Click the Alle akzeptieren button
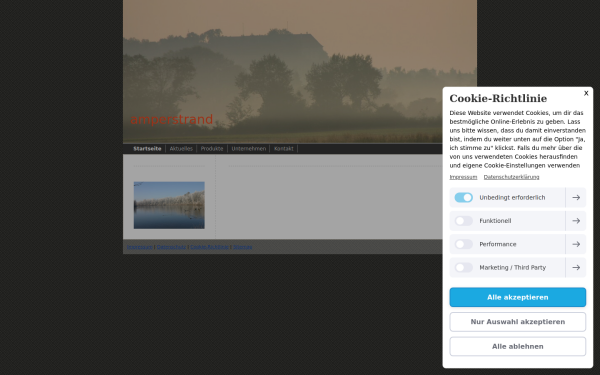Image resolution: width=600 pixels, height=375 pixels. point(517,297)
